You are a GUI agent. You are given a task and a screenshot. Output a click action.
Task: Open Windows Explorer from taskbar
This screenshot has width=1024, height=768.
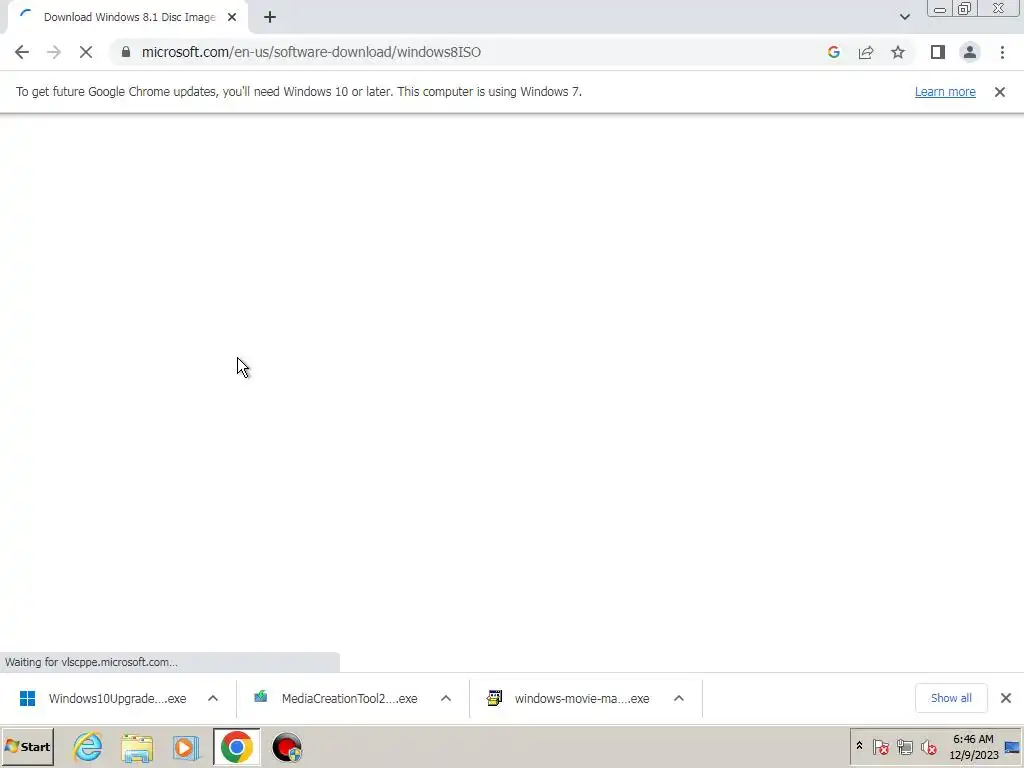(x=137, y=747)
